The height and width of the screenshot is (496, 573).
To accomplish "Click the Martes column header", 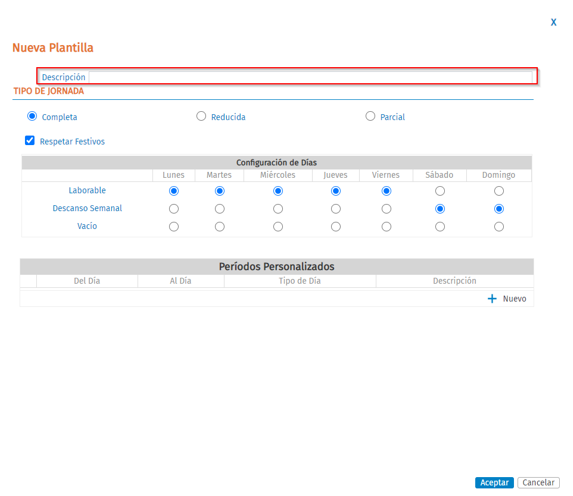I will coord(219,175).
